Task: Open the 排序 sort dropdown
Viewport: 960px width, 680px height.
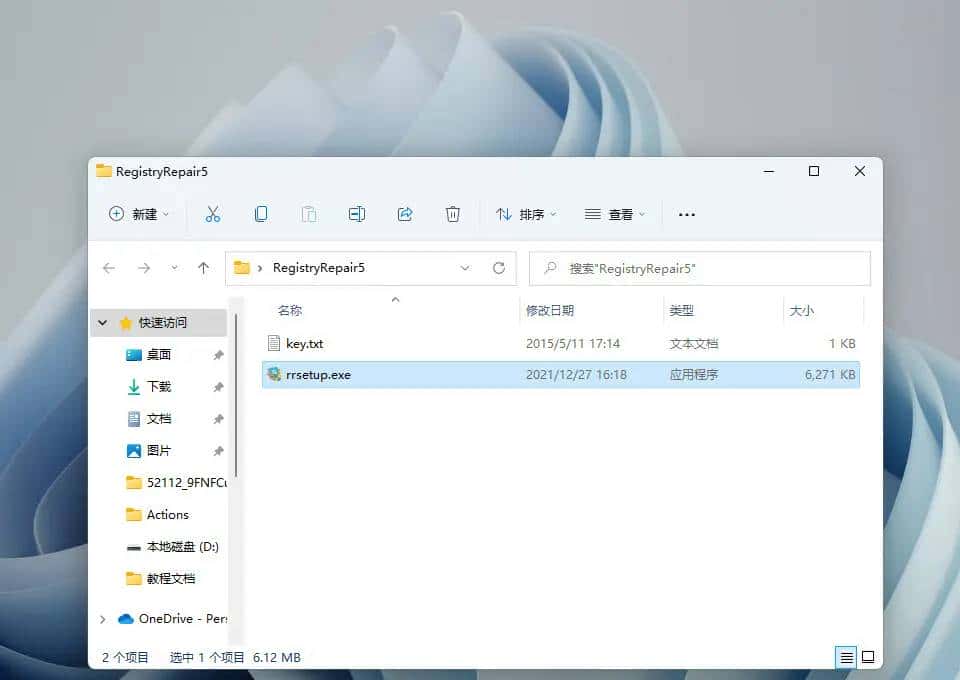Action: [525, 213]
